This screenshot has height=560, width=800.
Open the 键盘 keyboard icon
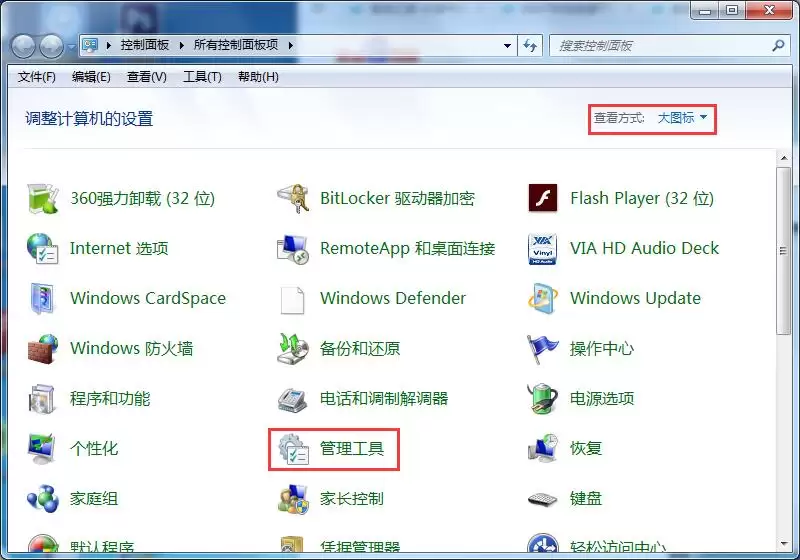[543, 499]
